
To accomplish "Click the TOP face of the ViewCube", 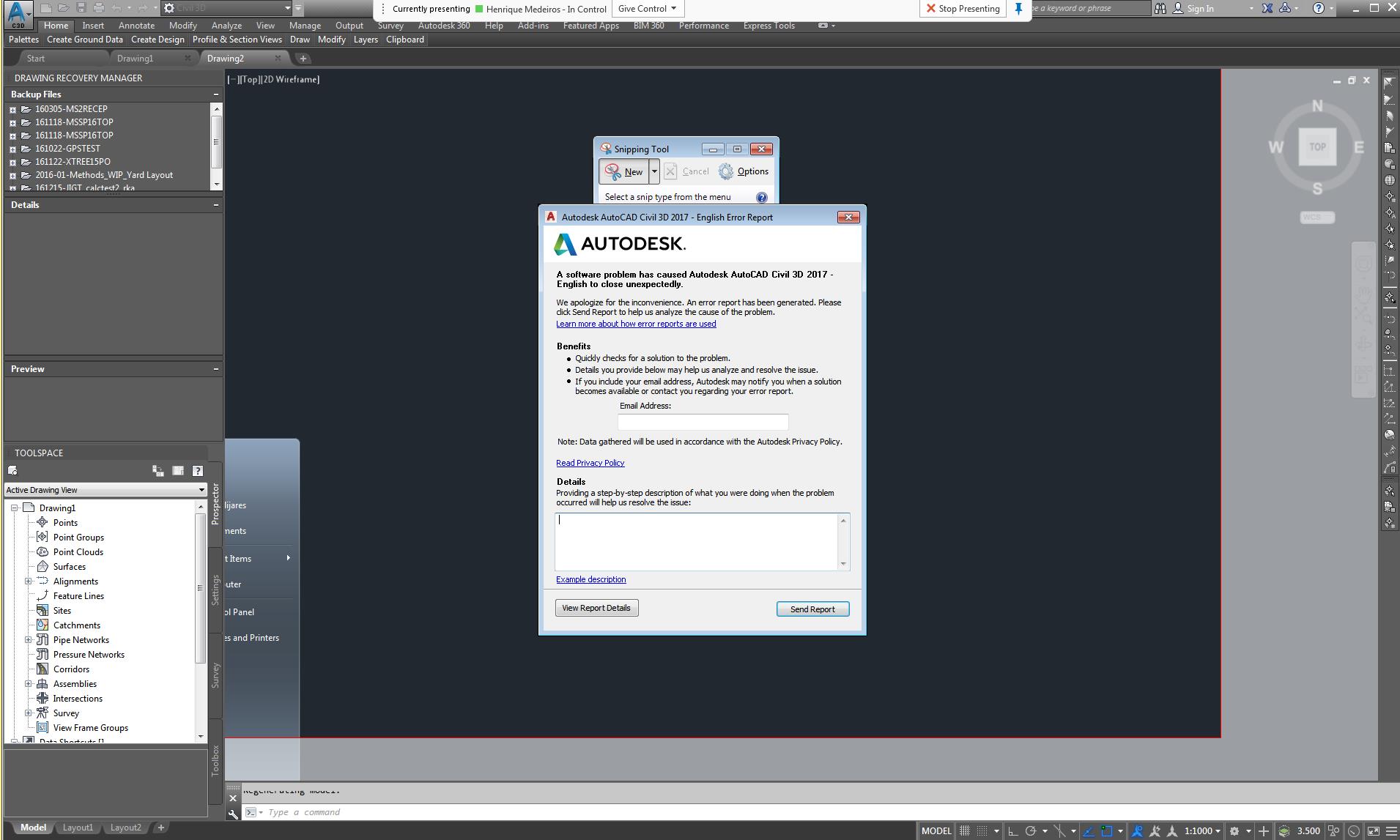I will coord(1317,146).
